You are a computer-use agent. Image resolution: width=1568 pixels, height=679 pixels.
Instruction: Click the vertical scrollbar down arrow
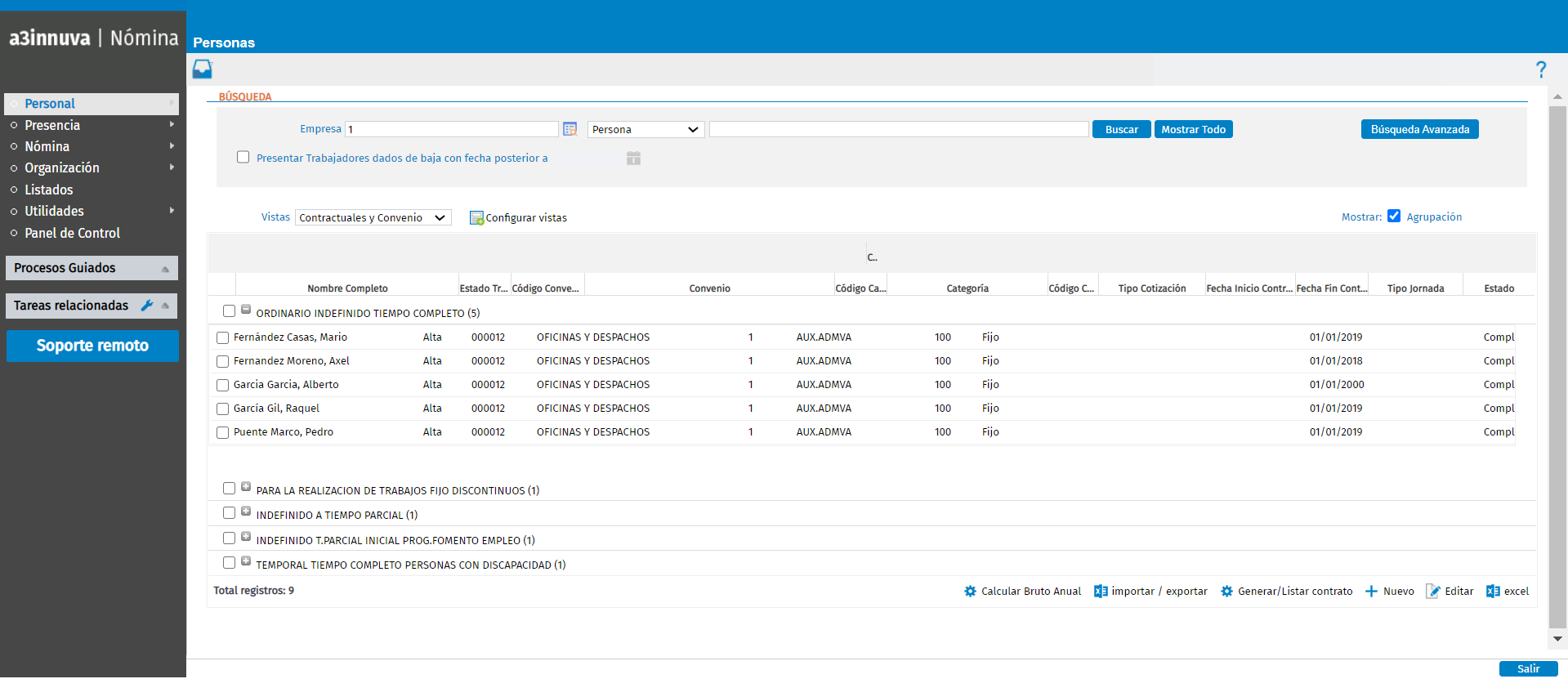pos(1557,639)
